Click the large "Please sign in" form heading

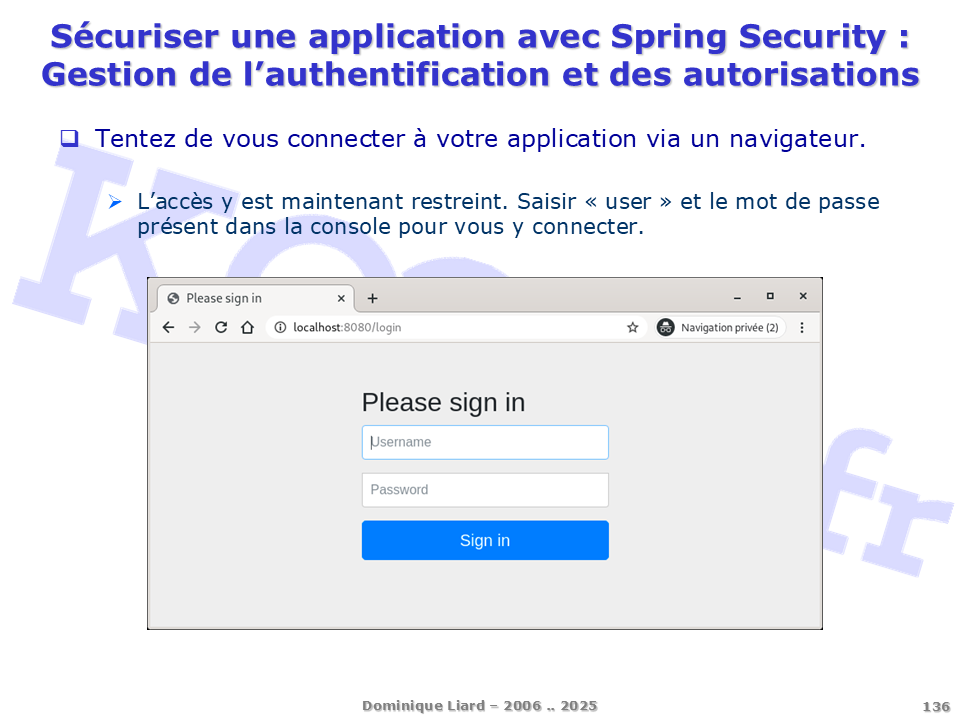443,402
